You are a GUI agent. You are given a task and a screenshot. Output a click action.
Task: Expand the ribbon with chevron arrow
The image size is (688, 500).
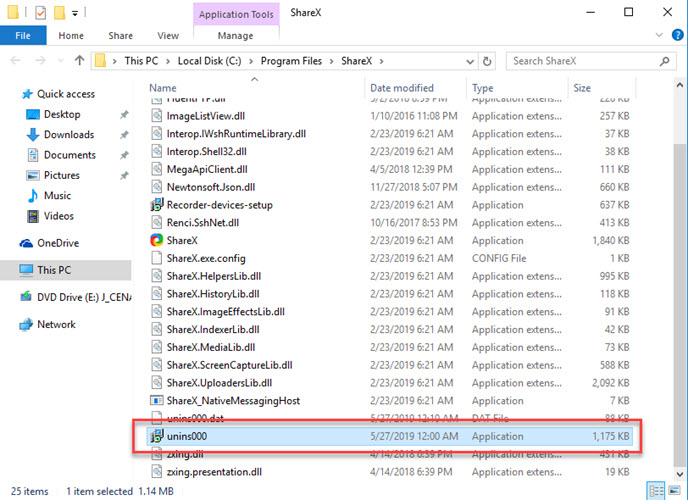coord(659,35)
